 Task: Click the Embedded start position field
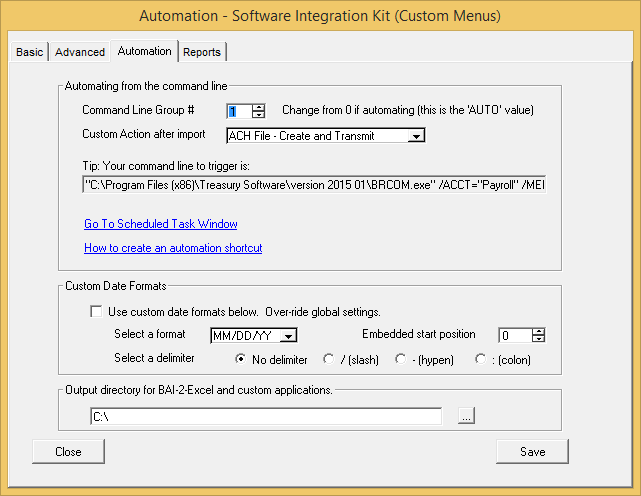(515, 336)
